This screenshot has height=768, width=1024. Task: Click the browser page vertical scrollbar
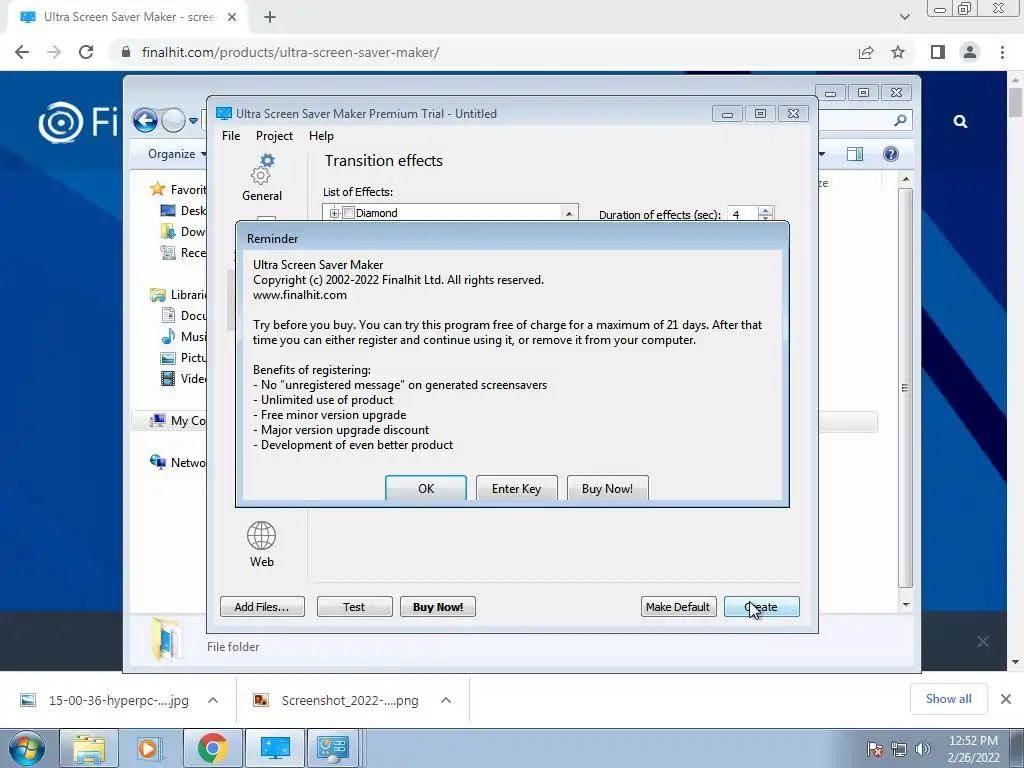(x=1016, y=102)
